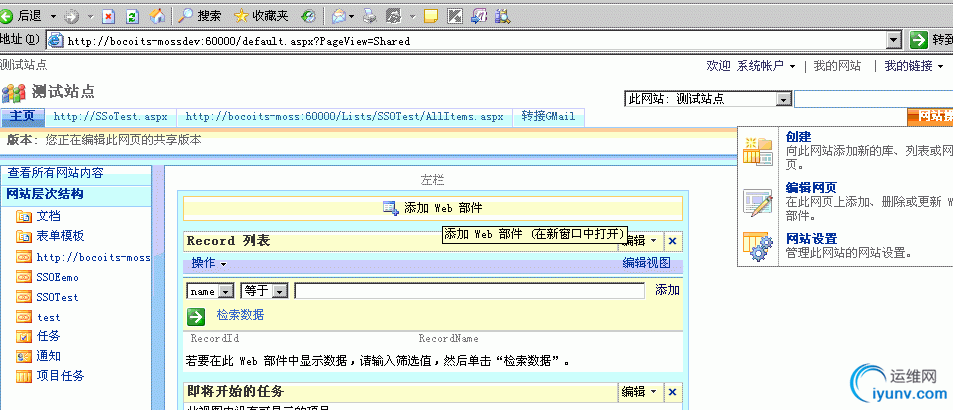953x410 pixels.
Task: Choose 网站设置 in site actions menu
Action: click(811, 238)
